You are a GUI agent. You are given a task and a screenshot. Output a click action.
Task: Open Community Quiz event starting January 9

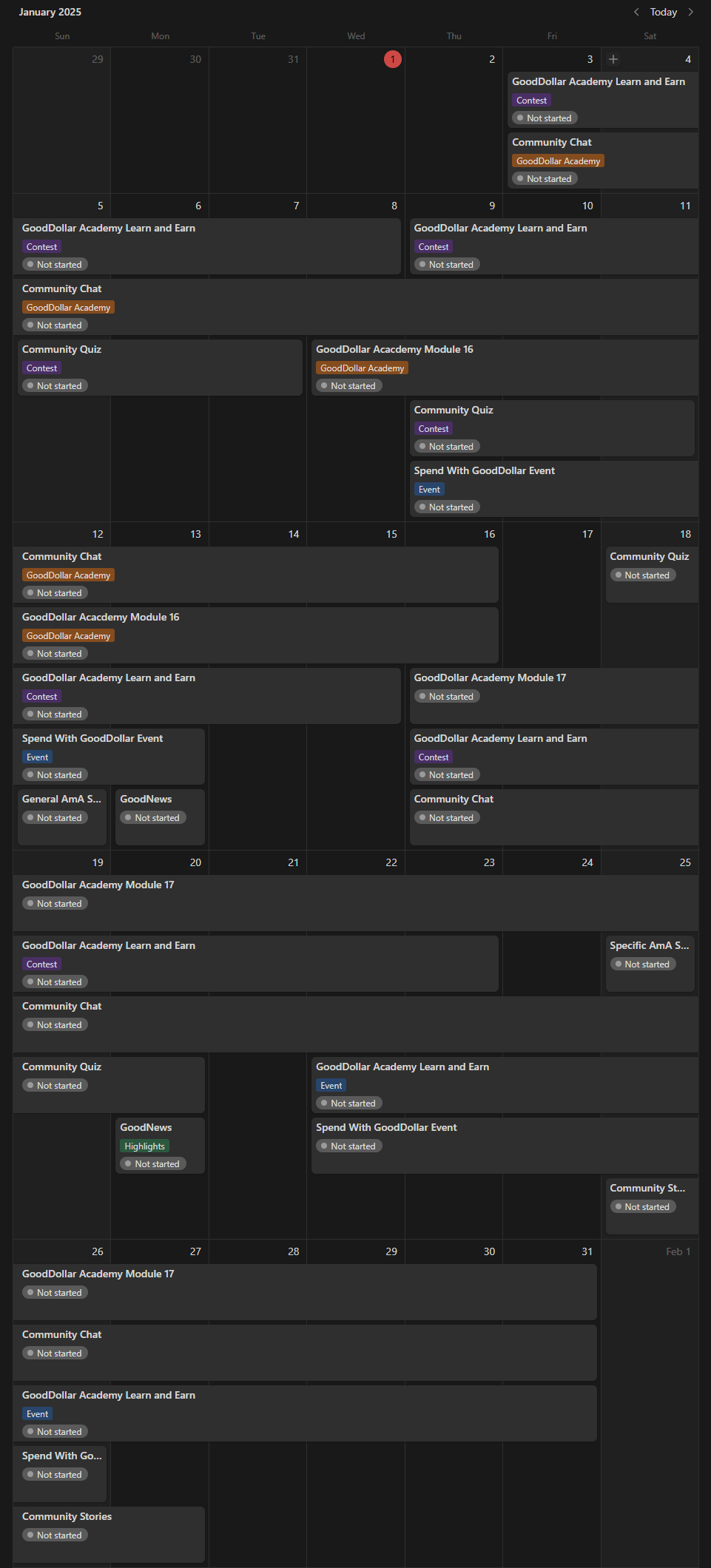552,428
